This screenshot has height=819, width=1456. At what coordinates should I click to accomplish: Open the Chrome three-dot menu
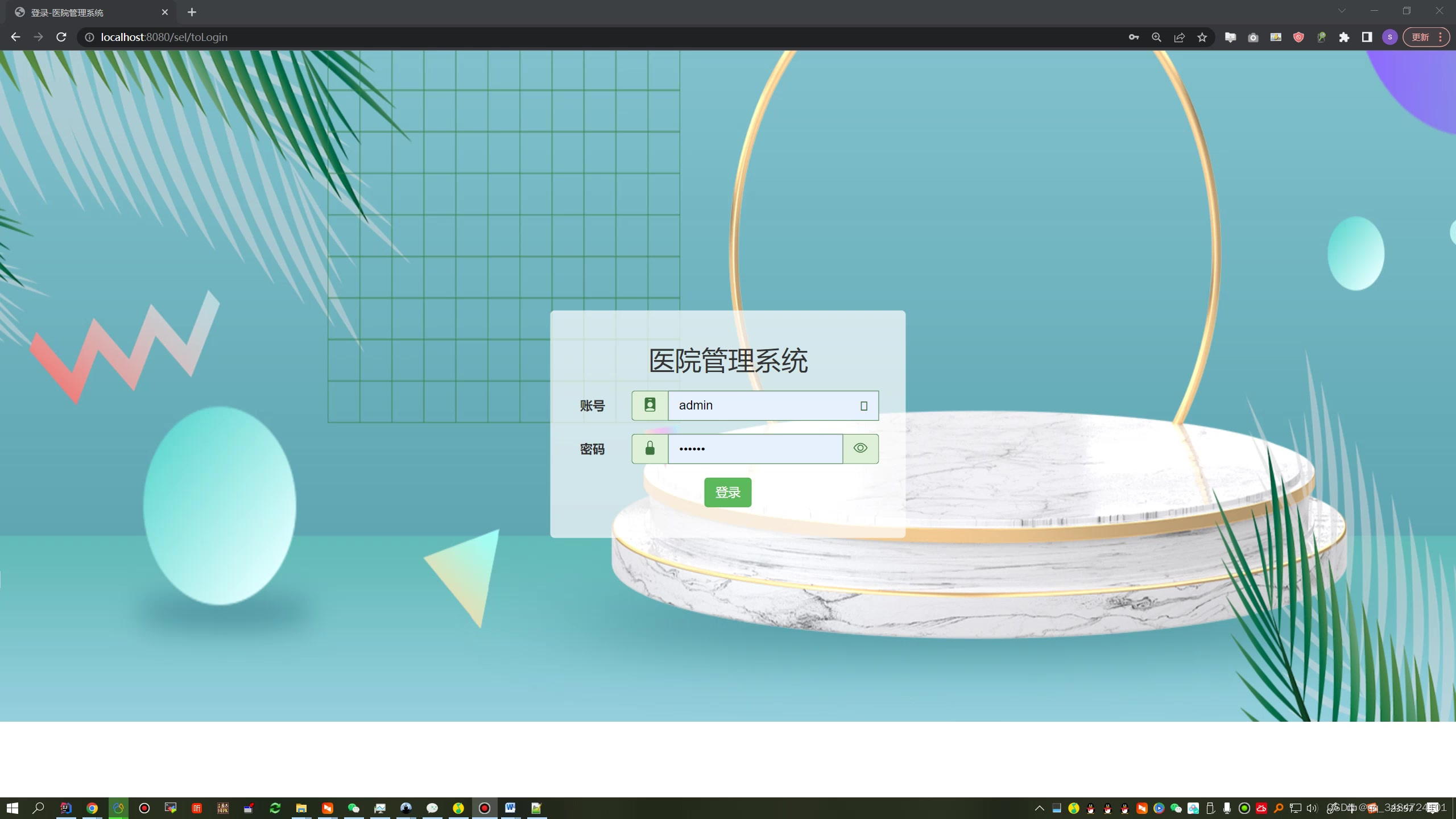tap(1440, 37)
